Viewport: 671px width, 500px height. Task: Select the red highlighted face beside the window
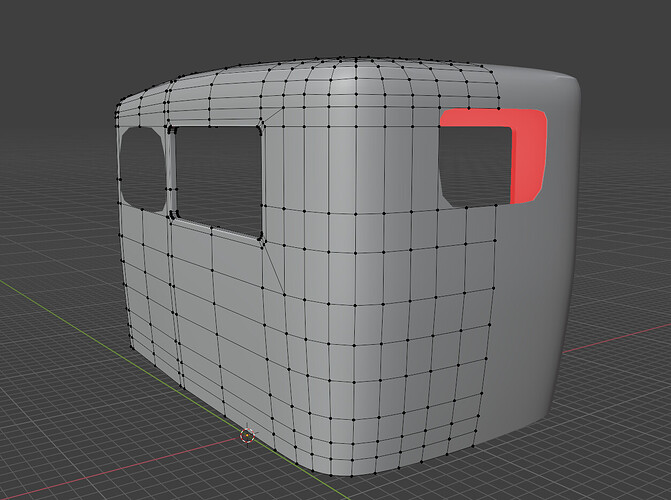[529, 157]
